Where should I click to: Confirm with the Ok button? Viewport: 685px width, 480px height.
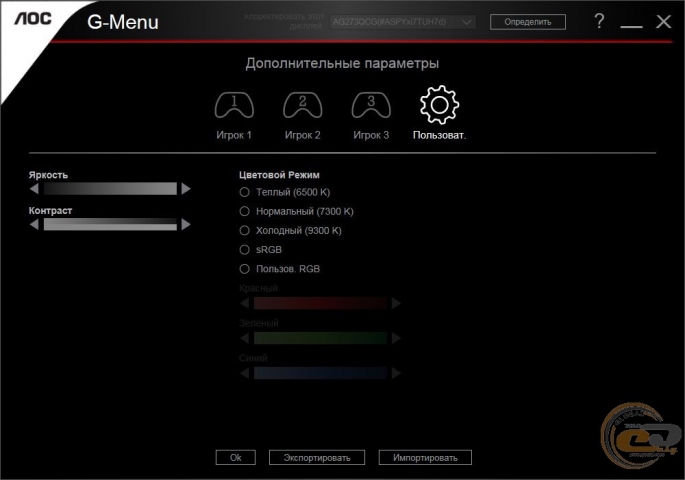pyautogui.click(x=235, y=458)
